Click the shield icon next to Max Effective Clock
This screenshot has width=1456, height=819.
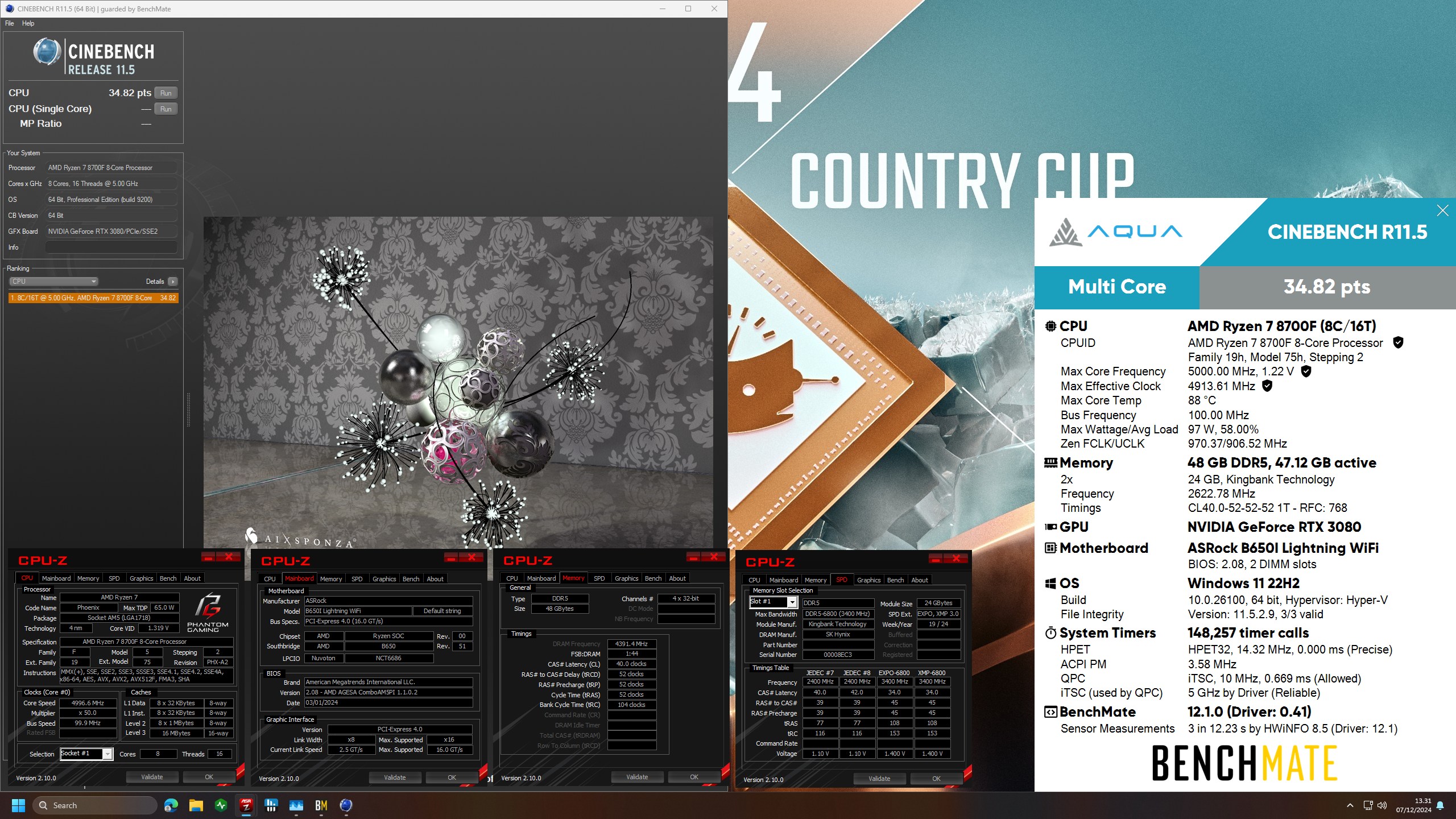tap(1267, 386)
